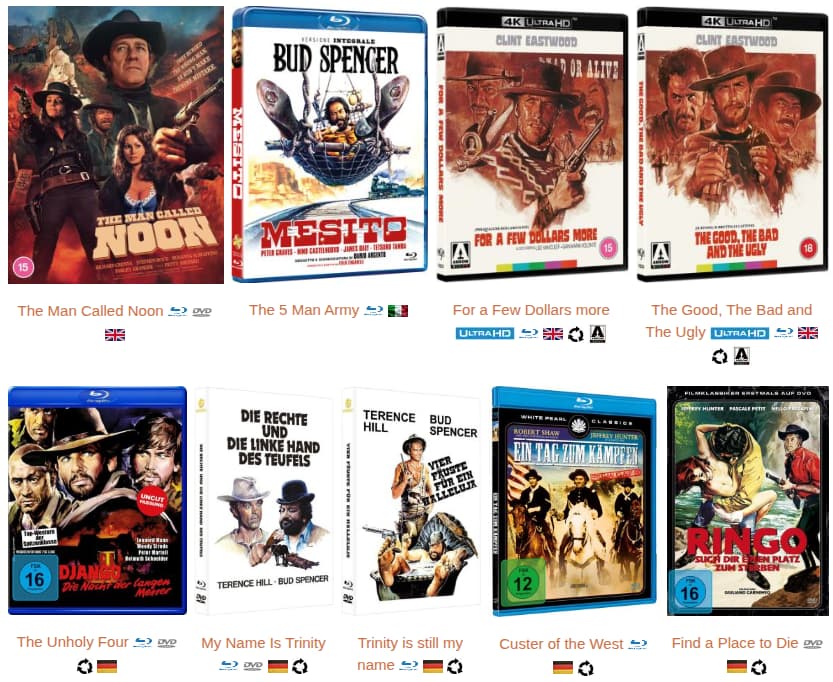Click the DVD icon next to Find a Place to Die
The height and width of the screenshot is (682, 833).
click(x=813, y=644)
